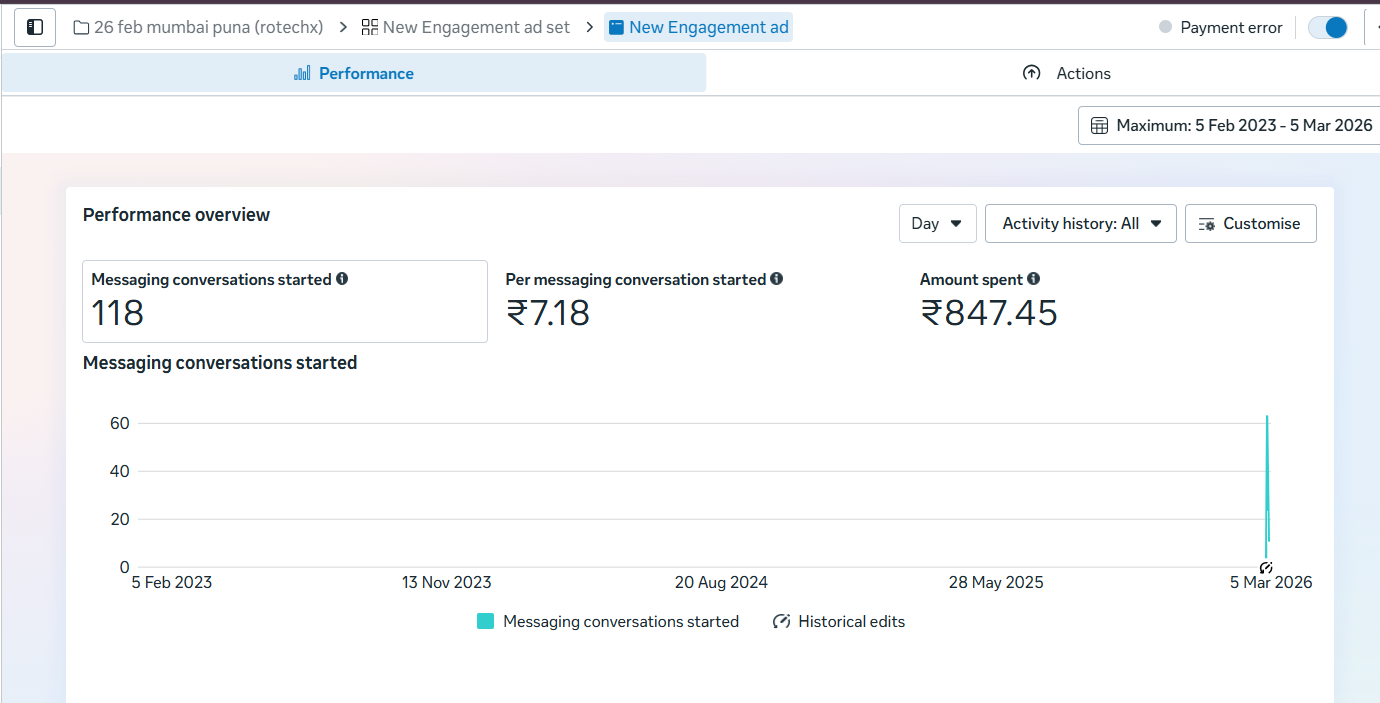
Task: Switch to the Performance tab
Action: (x=354, y=73)
